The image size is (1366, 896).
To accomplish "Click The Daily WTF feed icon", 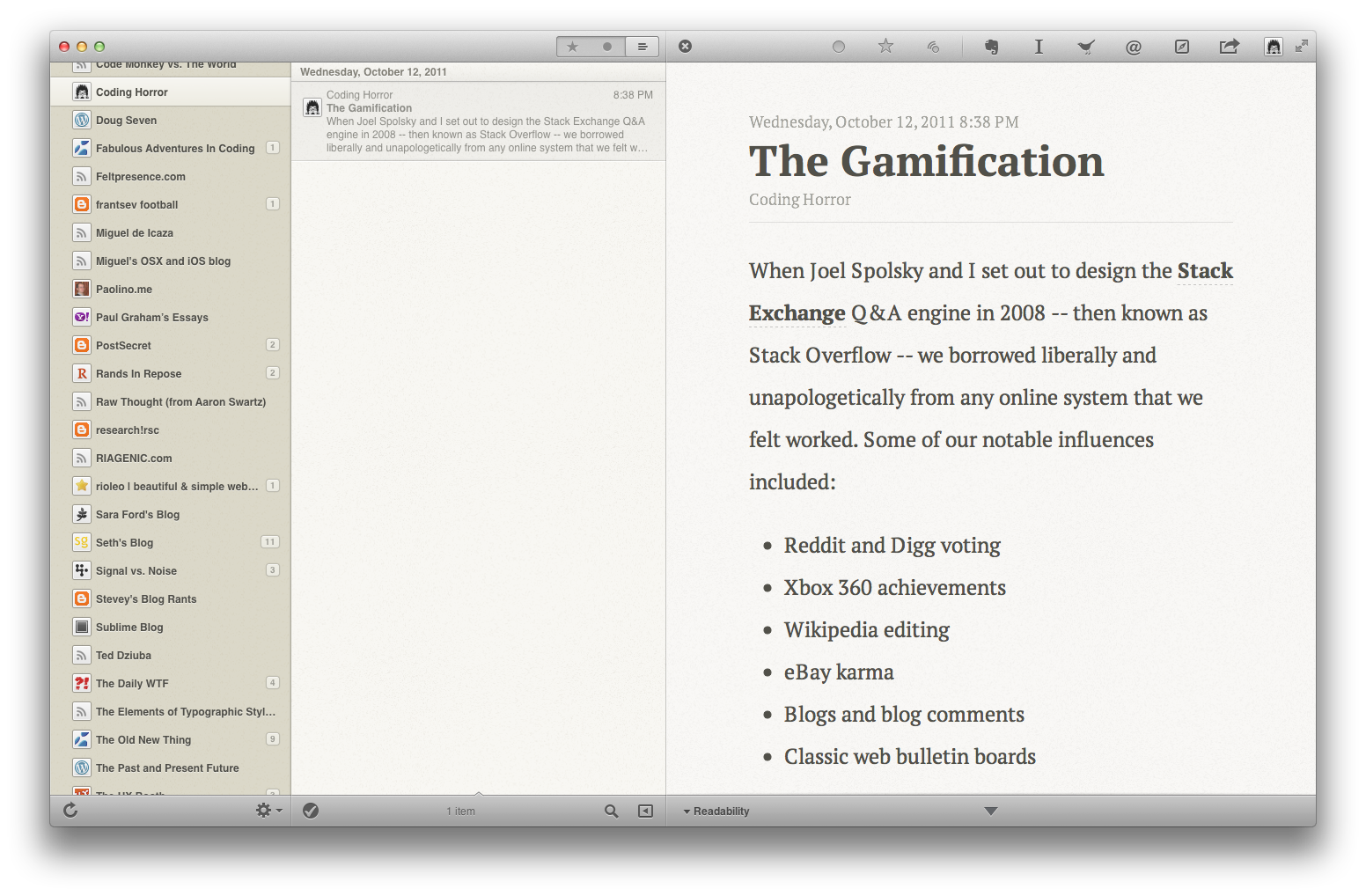I will click(x=82, y=683).
